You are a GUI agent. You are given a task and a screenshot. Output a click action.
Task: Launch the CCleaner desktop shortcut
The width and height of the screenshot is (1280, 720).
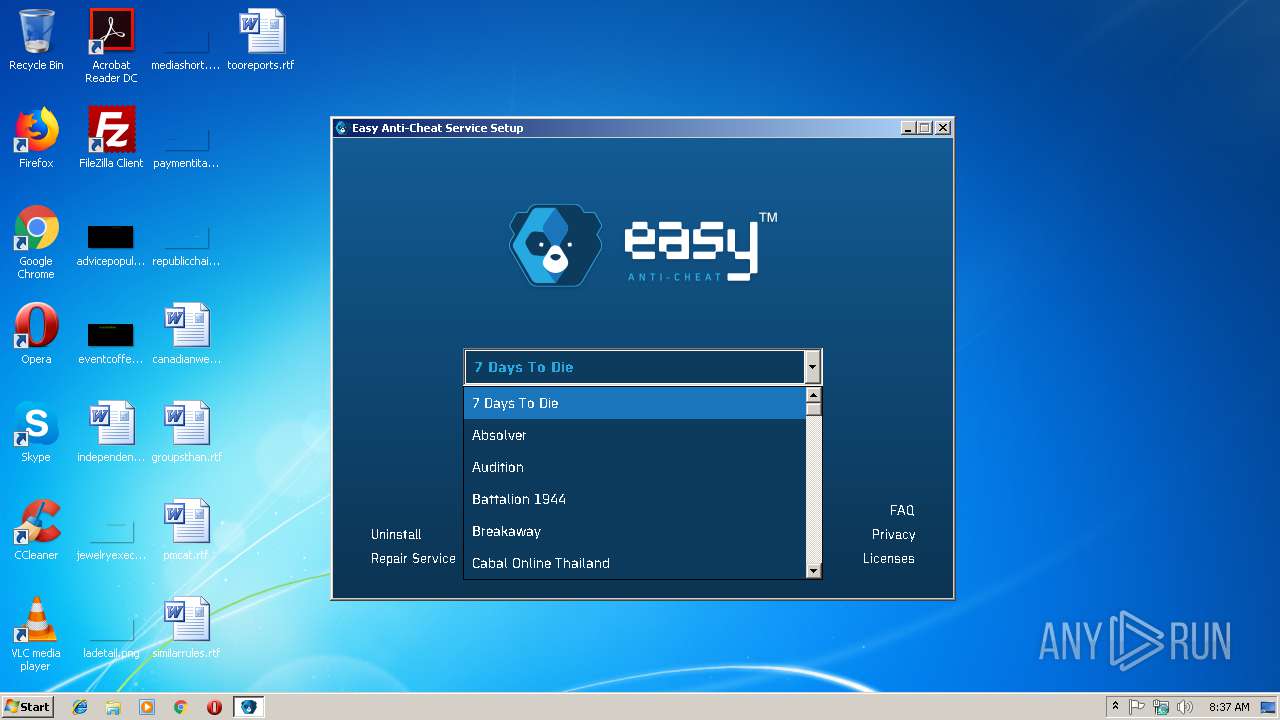click(36, 530)
